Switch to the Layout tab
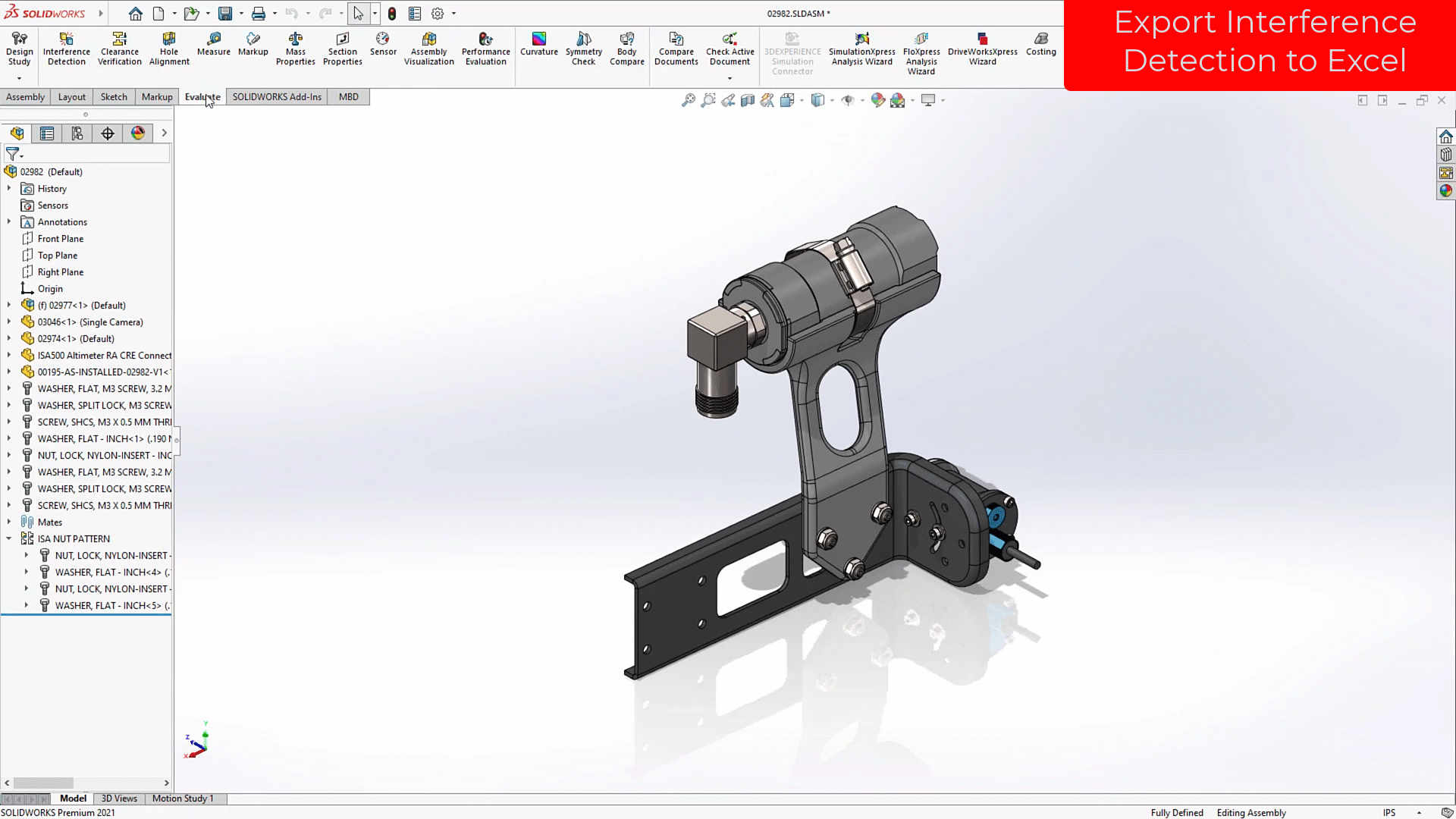This screenshot has width=1456, height=819. (71, 97)
